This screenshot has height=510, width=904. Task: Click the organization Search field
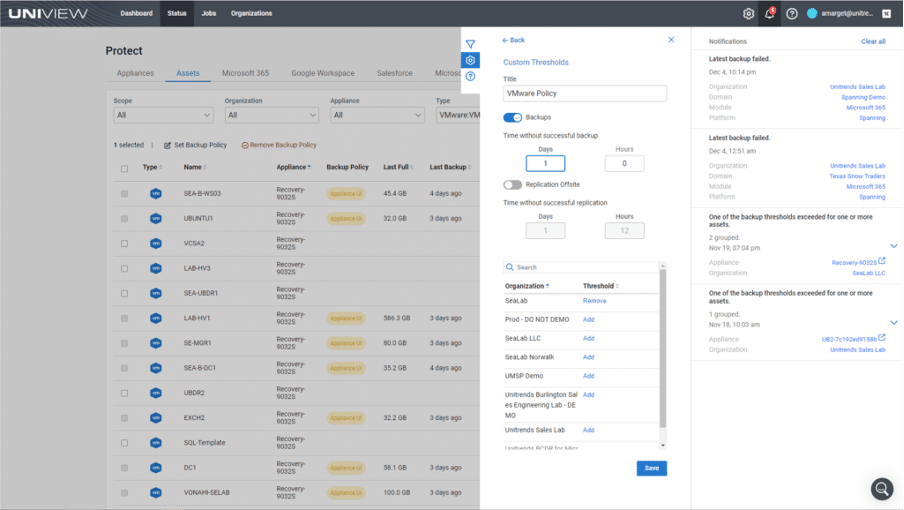581,267
